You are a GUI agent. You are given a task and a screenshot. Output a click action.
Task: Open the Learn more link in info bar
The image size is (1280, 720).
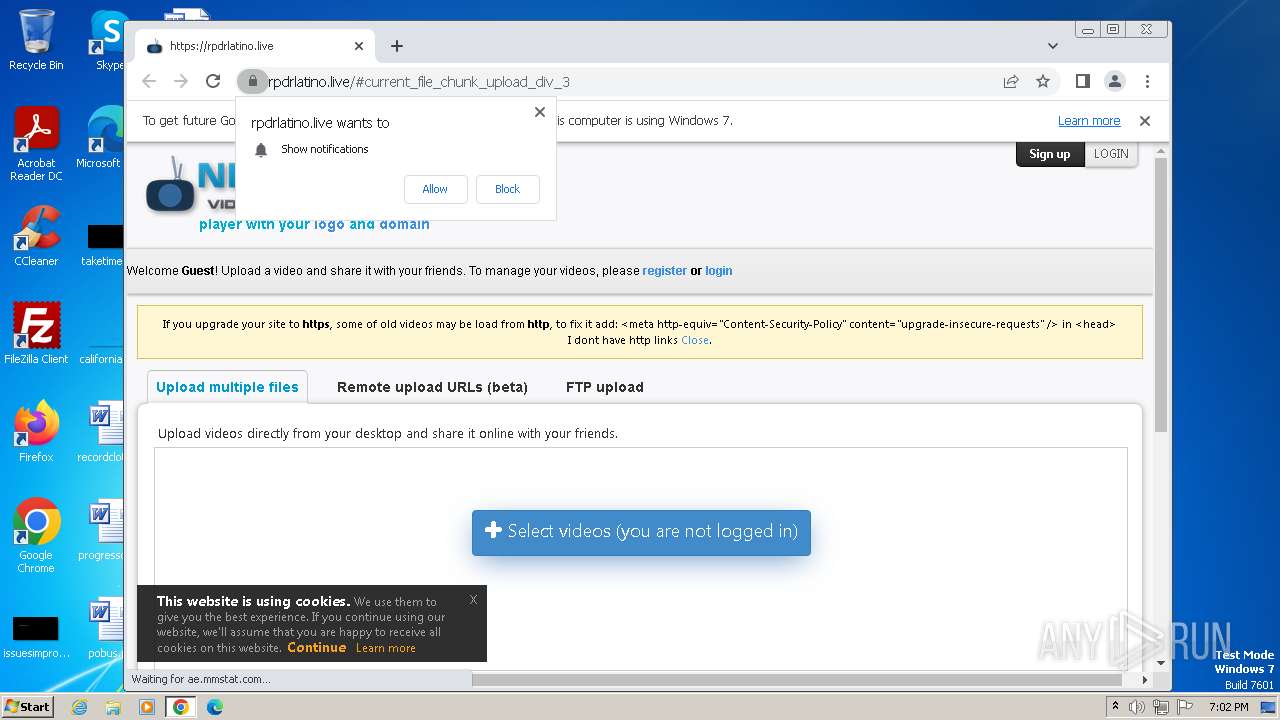1089,121
